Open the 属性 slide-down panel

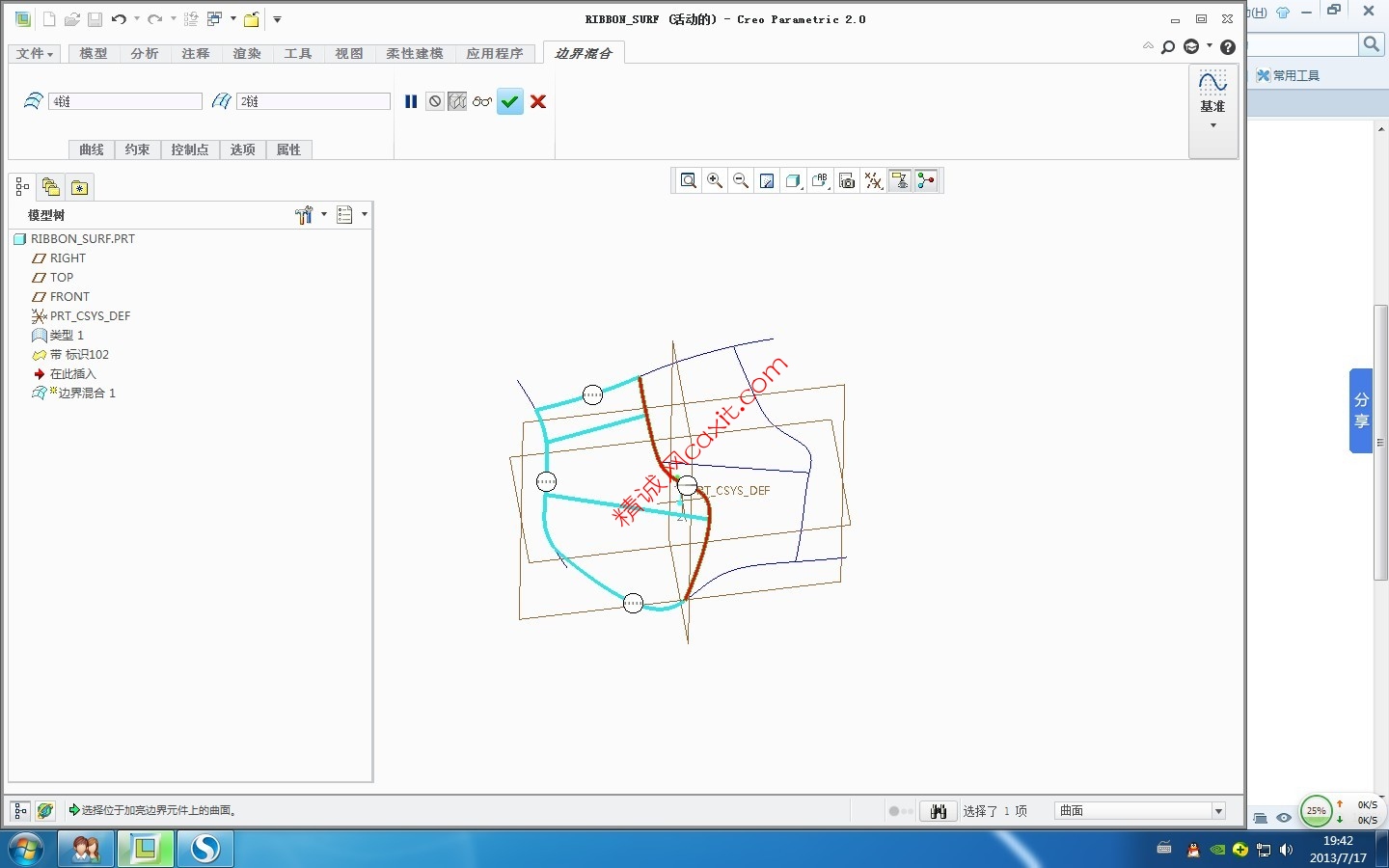(x=288, y=149)
